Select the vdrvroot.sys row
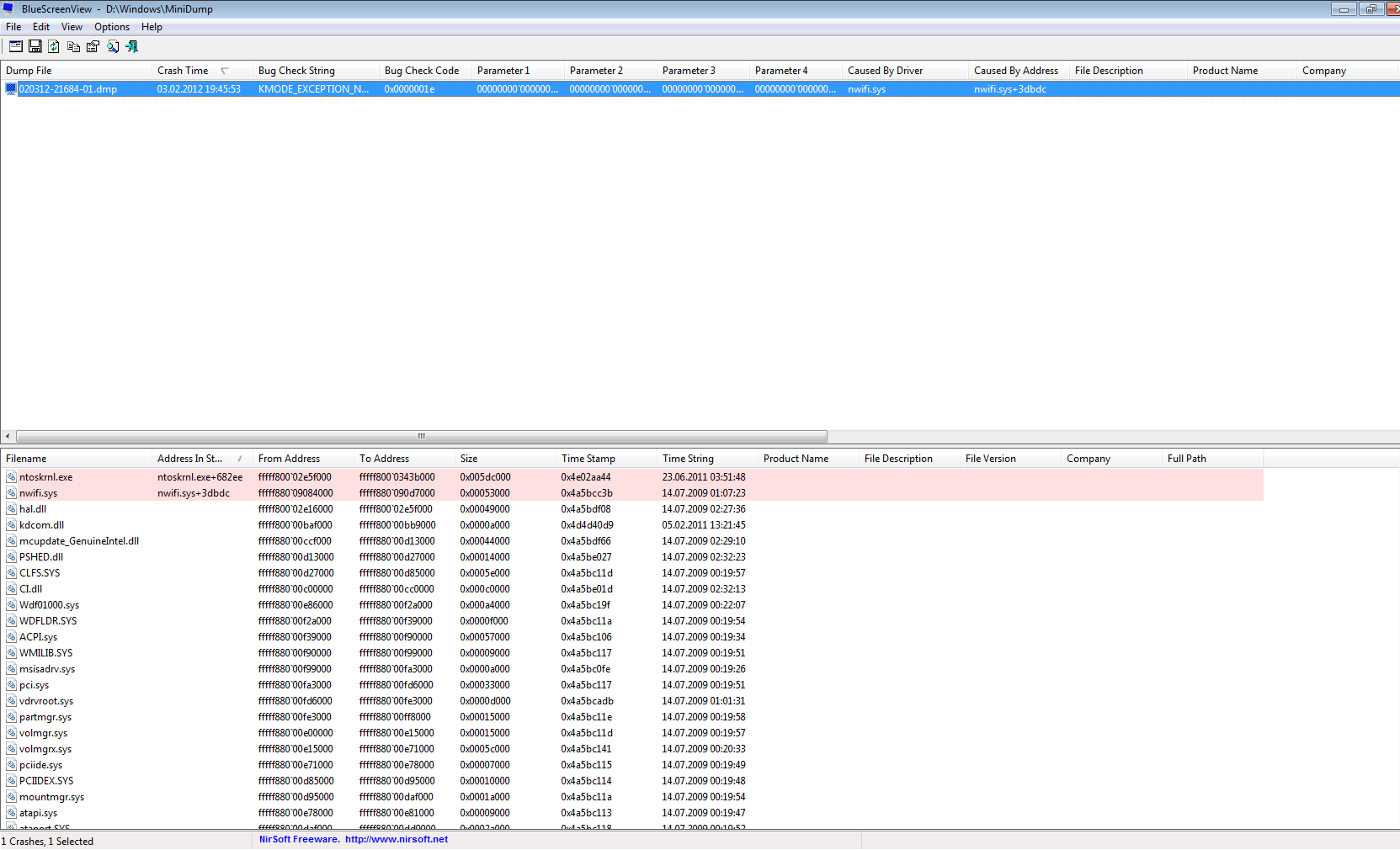 pos(631,701)
